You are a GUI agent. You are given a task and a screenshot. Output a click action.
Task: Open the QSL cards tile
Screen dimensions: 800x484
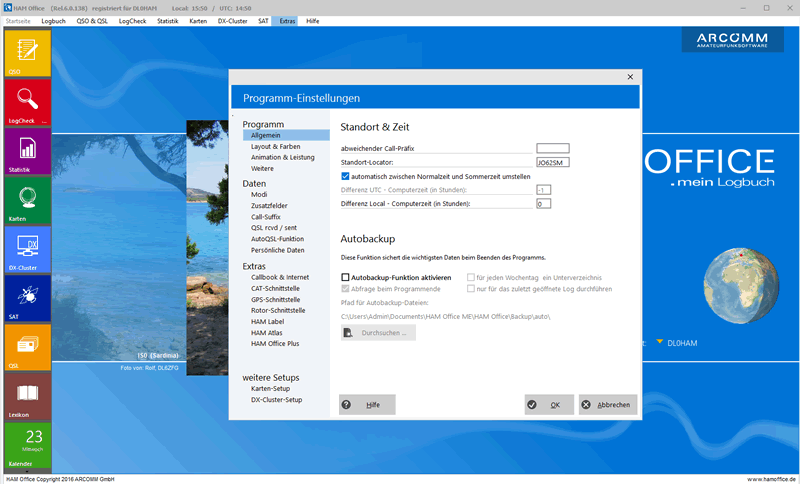coord(28,347)
